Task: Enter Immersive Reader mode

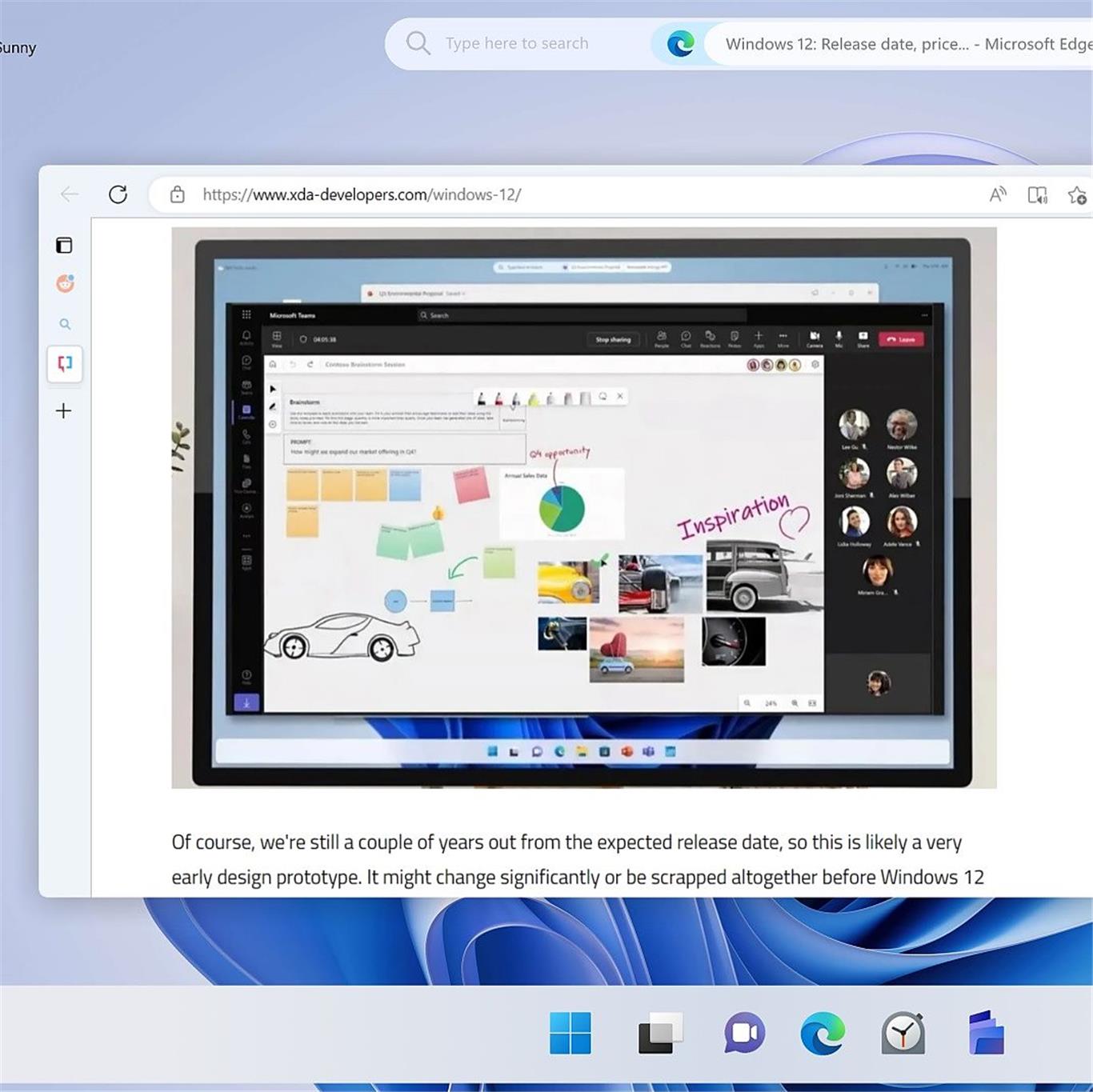Action: (x=1037, y=194)
